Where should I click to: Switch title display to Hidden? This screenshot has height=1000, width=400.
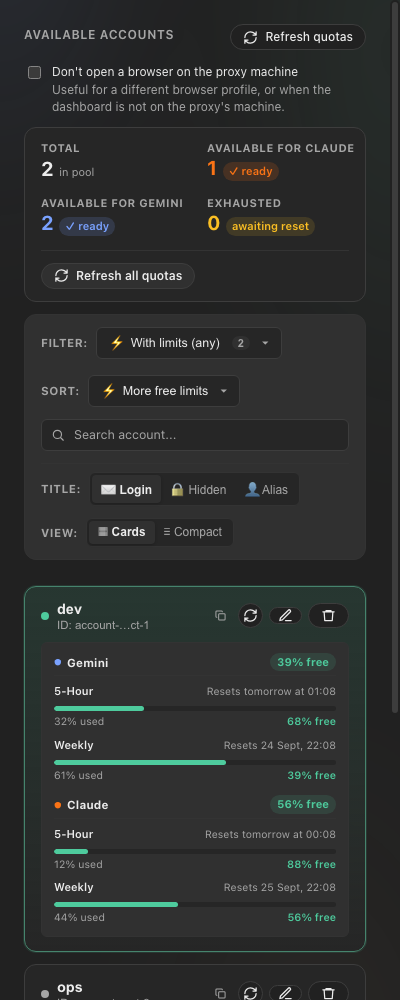198,490
